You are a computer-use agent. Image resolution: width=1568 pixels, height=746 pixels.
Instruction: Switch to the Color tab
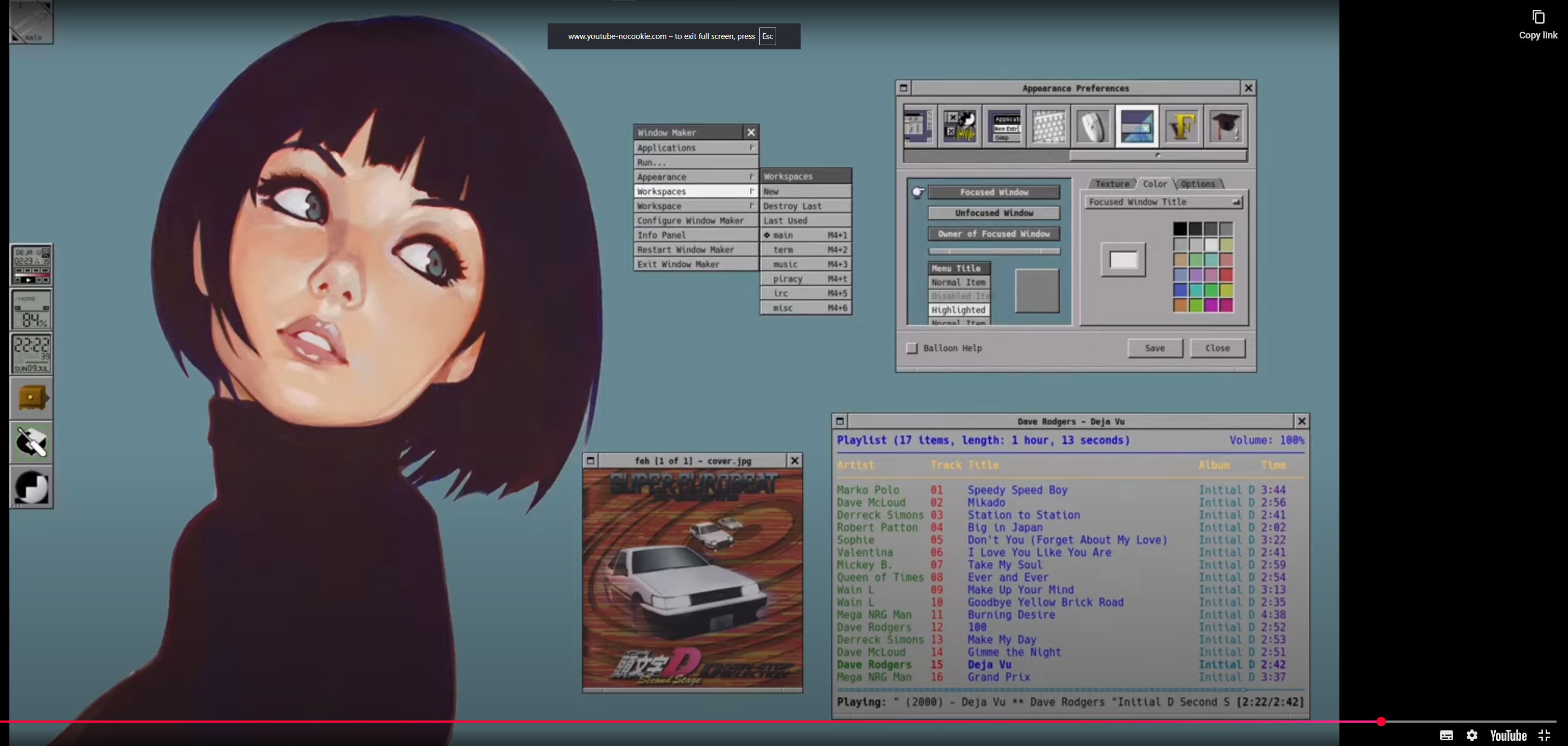1154,184
